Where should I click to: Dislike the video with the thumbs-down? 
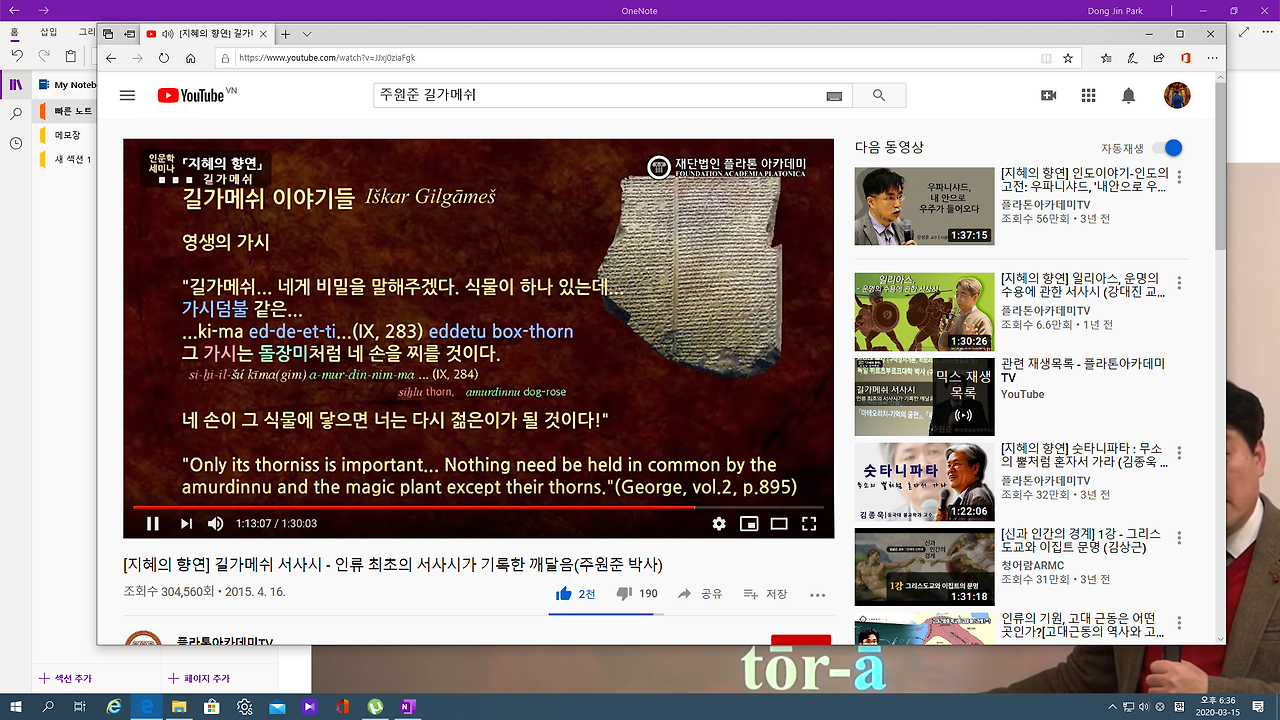(x=625, y=592)
